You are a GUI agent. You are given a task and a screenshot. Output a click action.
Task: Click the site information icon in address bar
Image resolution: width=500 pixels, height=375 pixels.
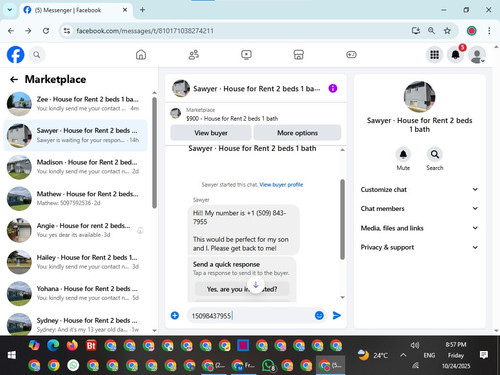67,31
